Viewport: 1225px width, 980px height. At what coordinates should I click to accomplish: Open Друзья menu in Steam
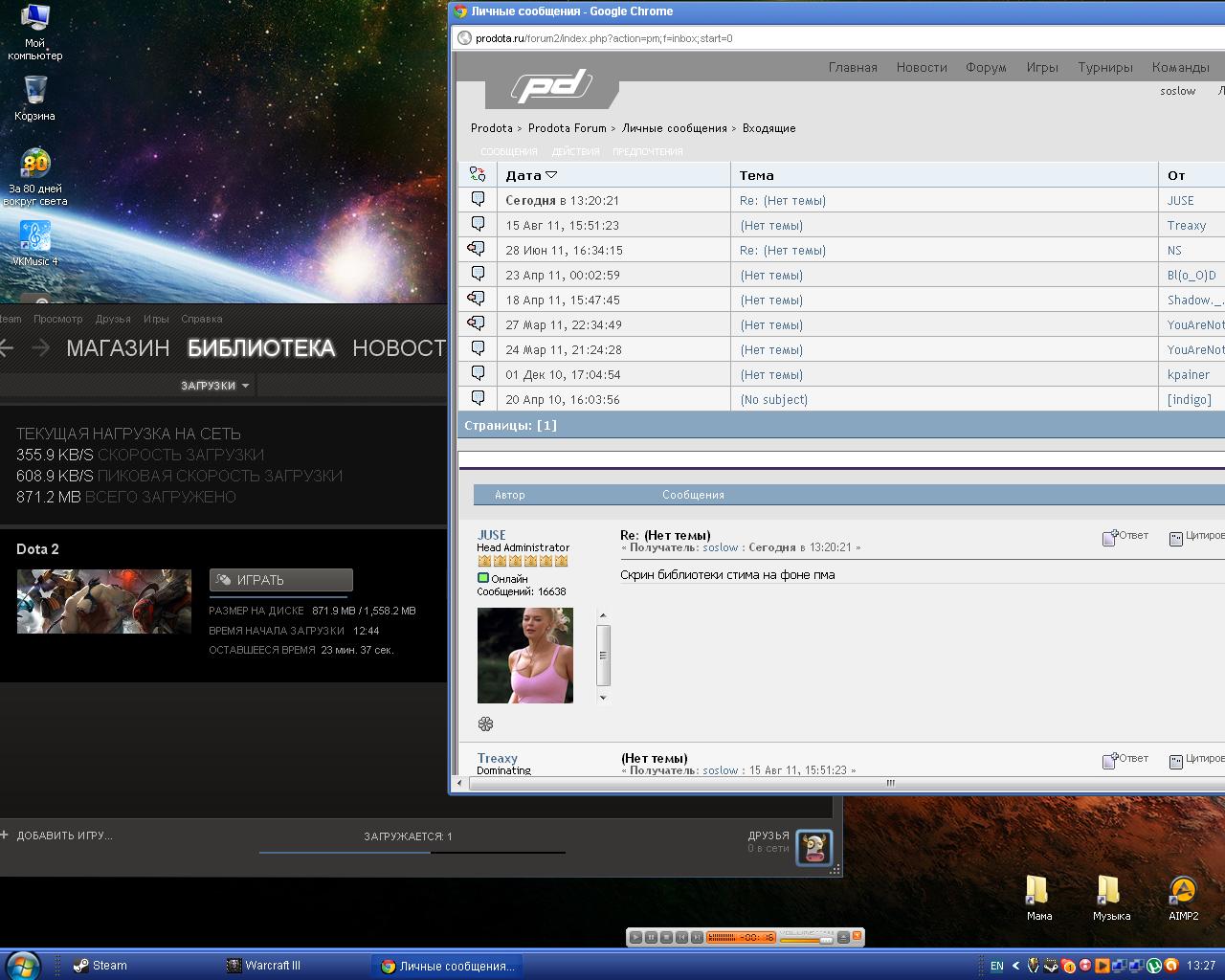113,319
